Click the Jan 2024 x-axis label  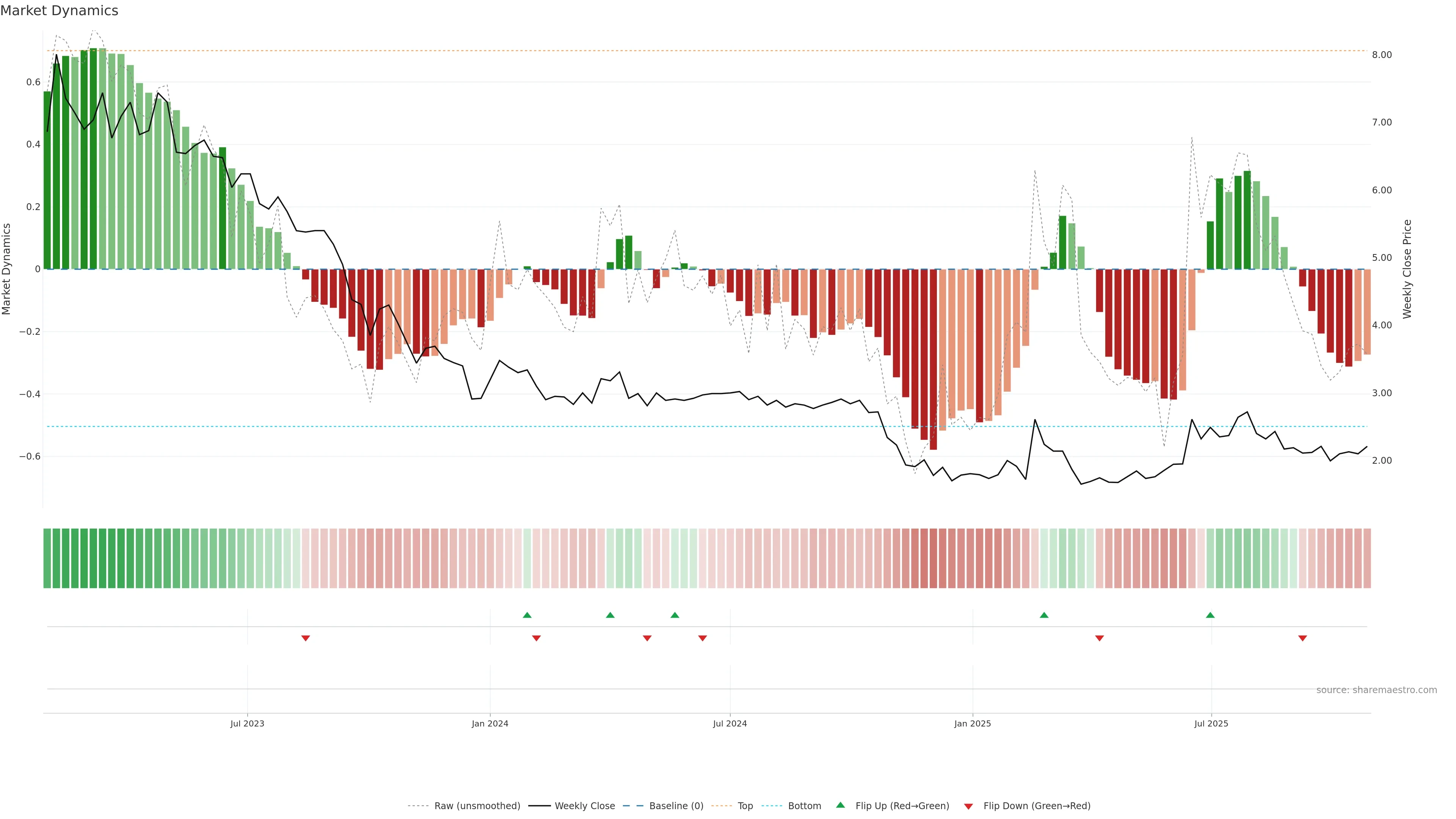tap(490, 723)
